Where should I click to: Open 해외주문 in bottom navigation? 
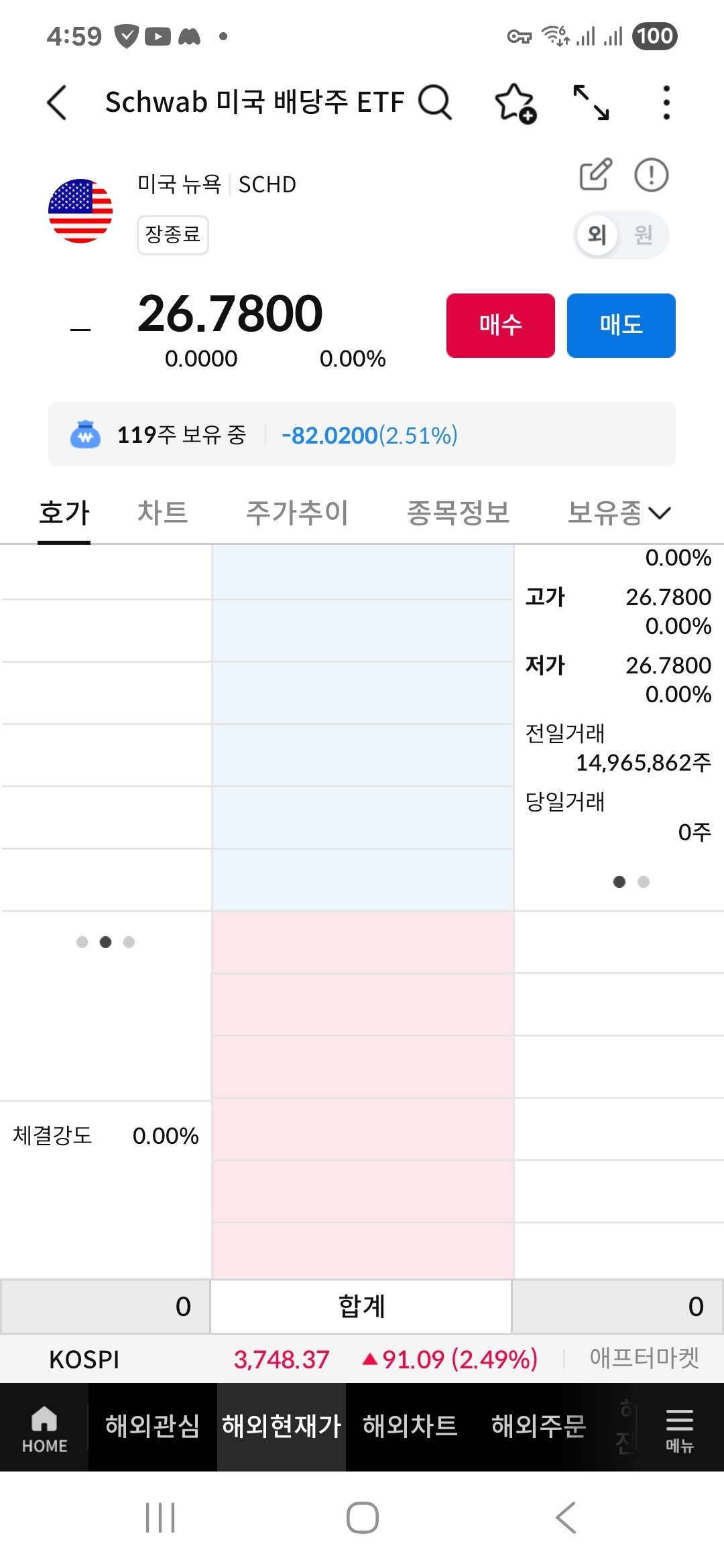538,1426
